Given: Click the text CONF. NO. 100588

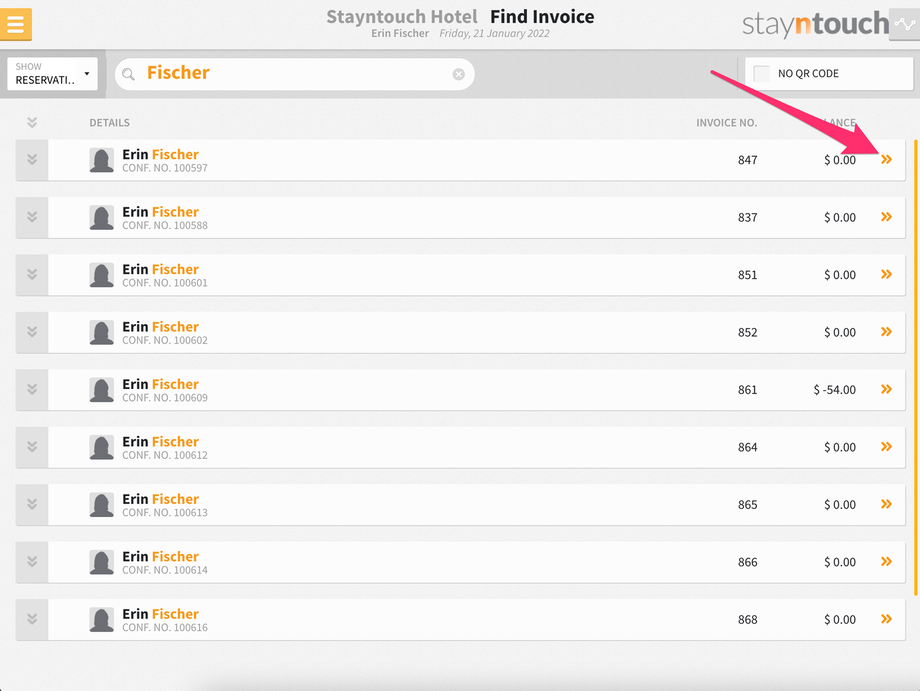Looking at the screenshot, I should click(x=165, y=225).
